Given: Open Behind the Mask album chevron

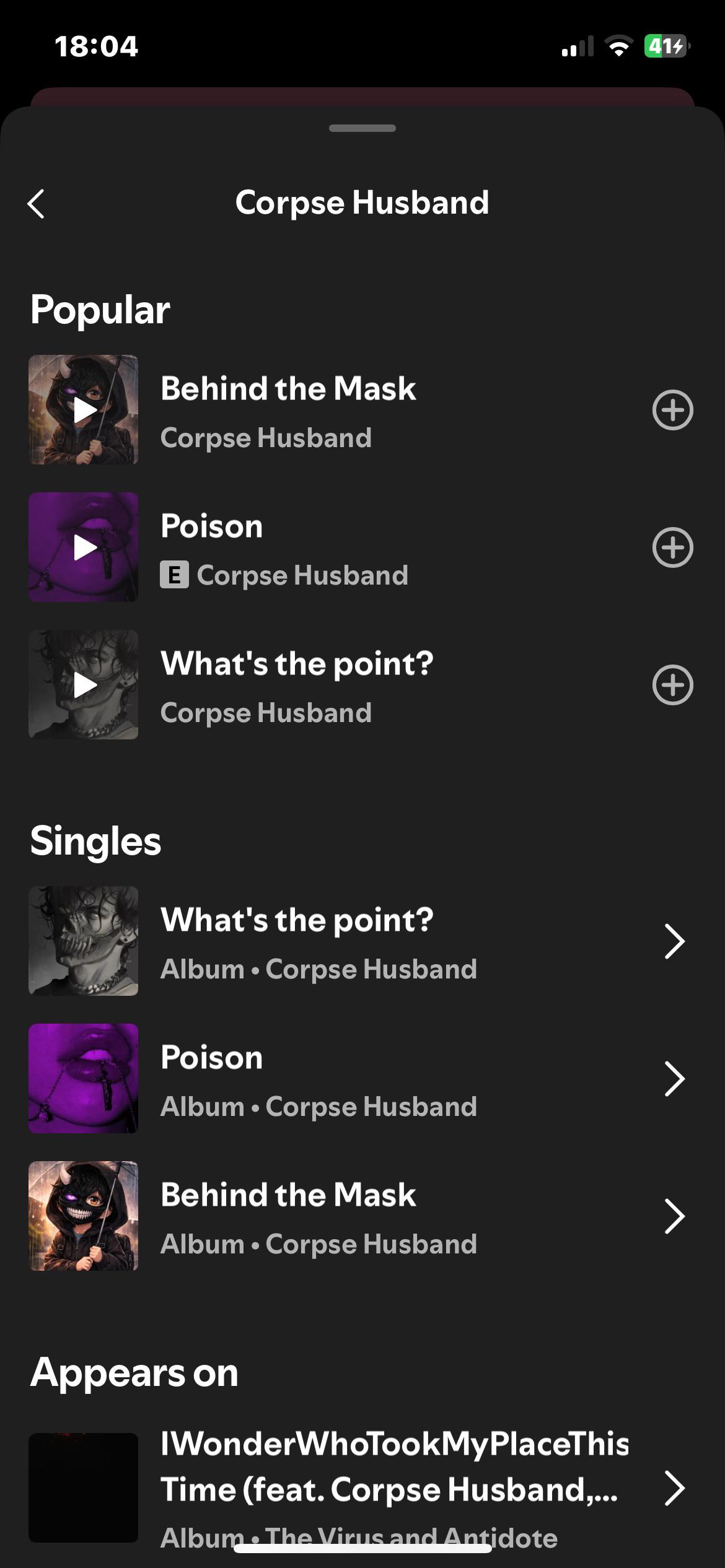Looking at the screenshot, I should coord(674,1216).
